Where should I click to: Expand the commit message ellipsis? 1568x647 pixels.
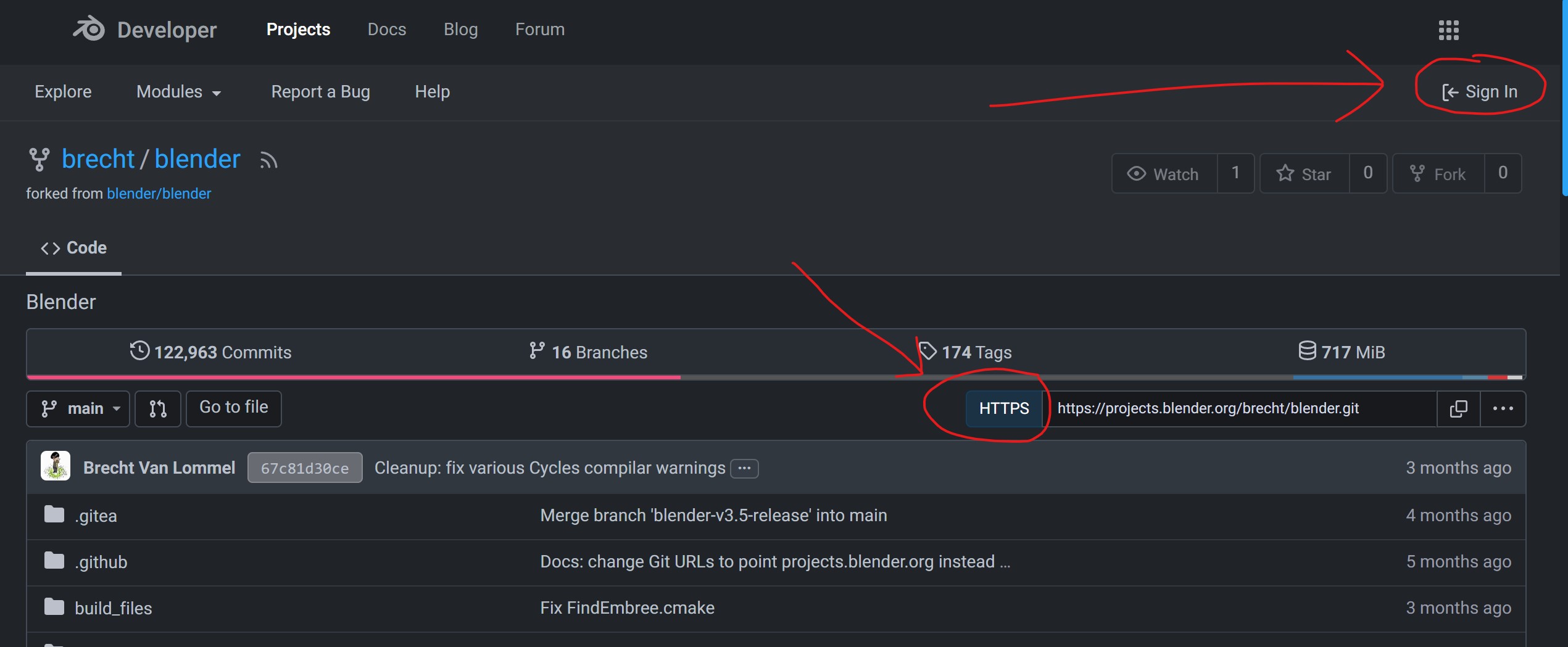coord(744,468)
